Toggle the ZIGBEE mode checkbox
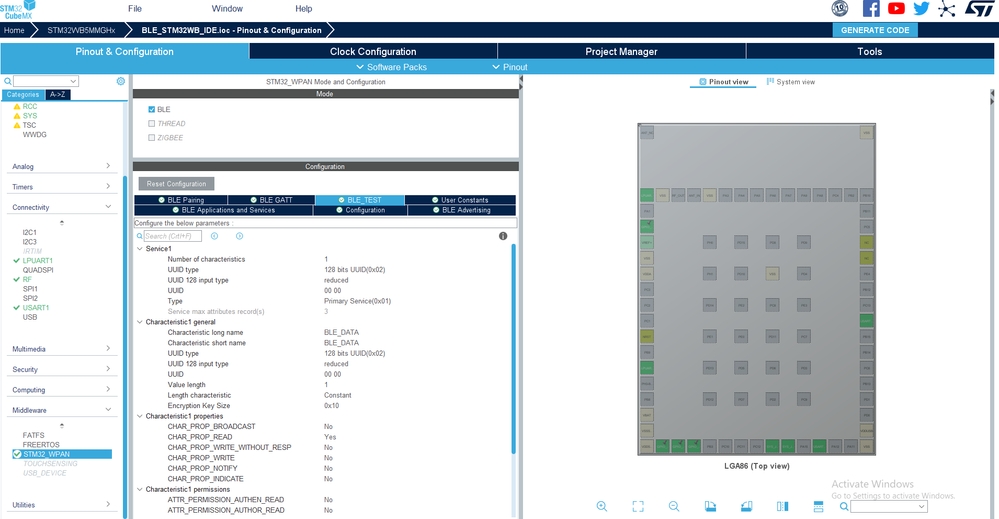The image size is (999, 519). point(152,138)
